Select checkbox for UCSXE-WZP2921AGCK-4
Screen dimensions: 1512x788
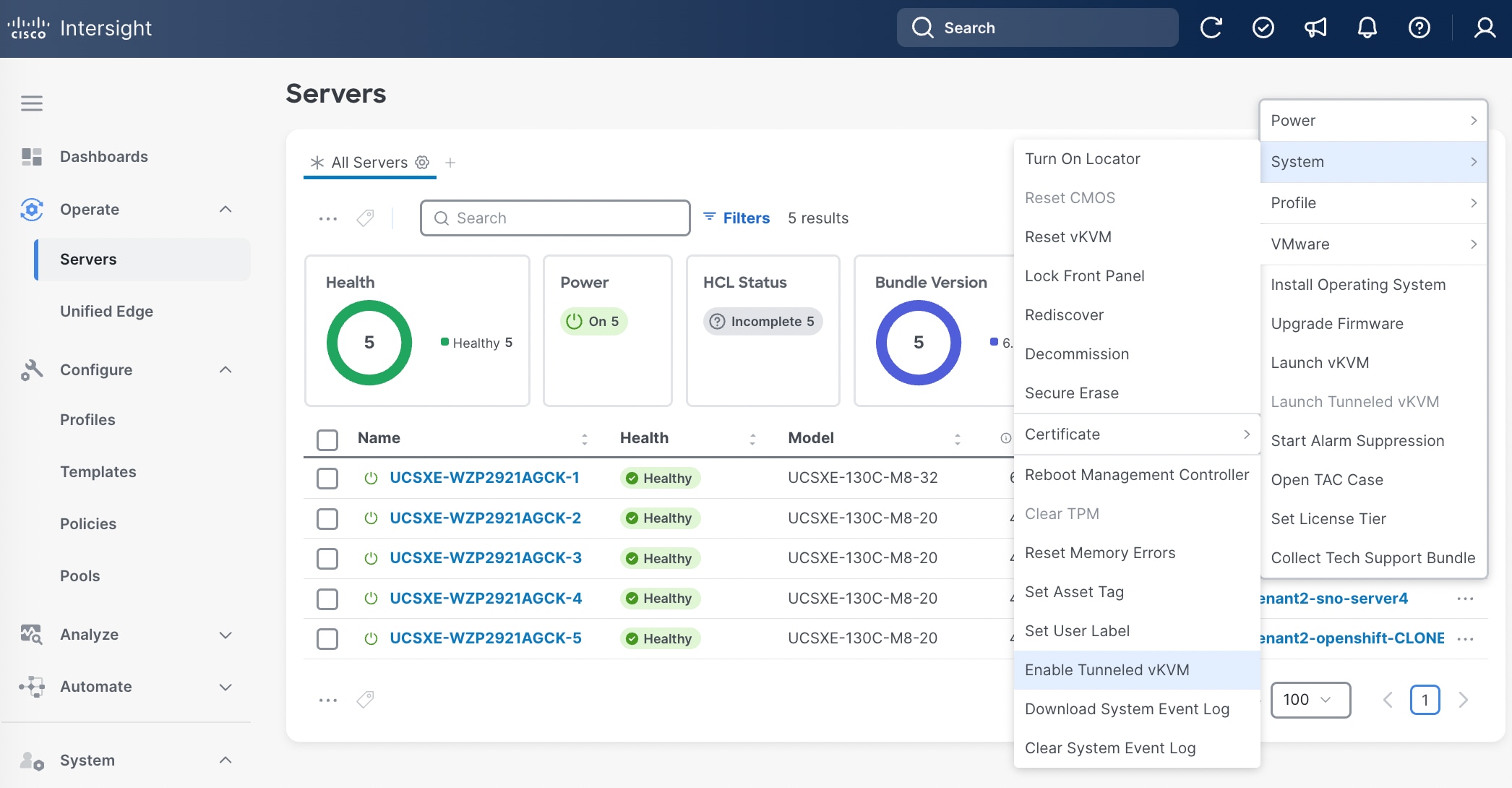(x=327, y=599)
